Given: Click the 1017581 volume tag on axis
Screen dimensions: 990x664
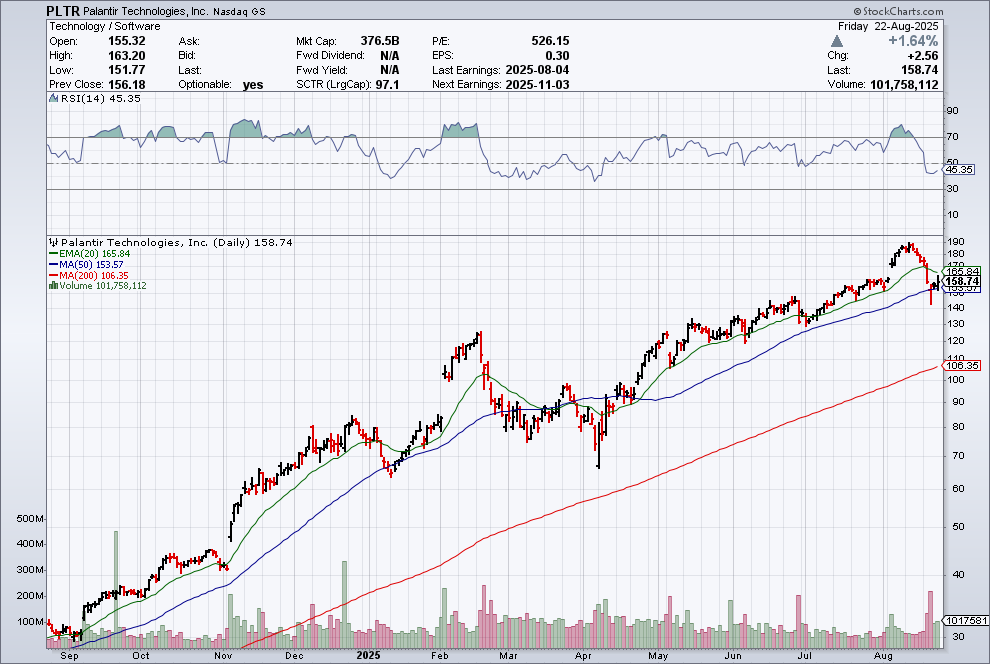Looking at the screenshot, I should click(x=966, y=620).
